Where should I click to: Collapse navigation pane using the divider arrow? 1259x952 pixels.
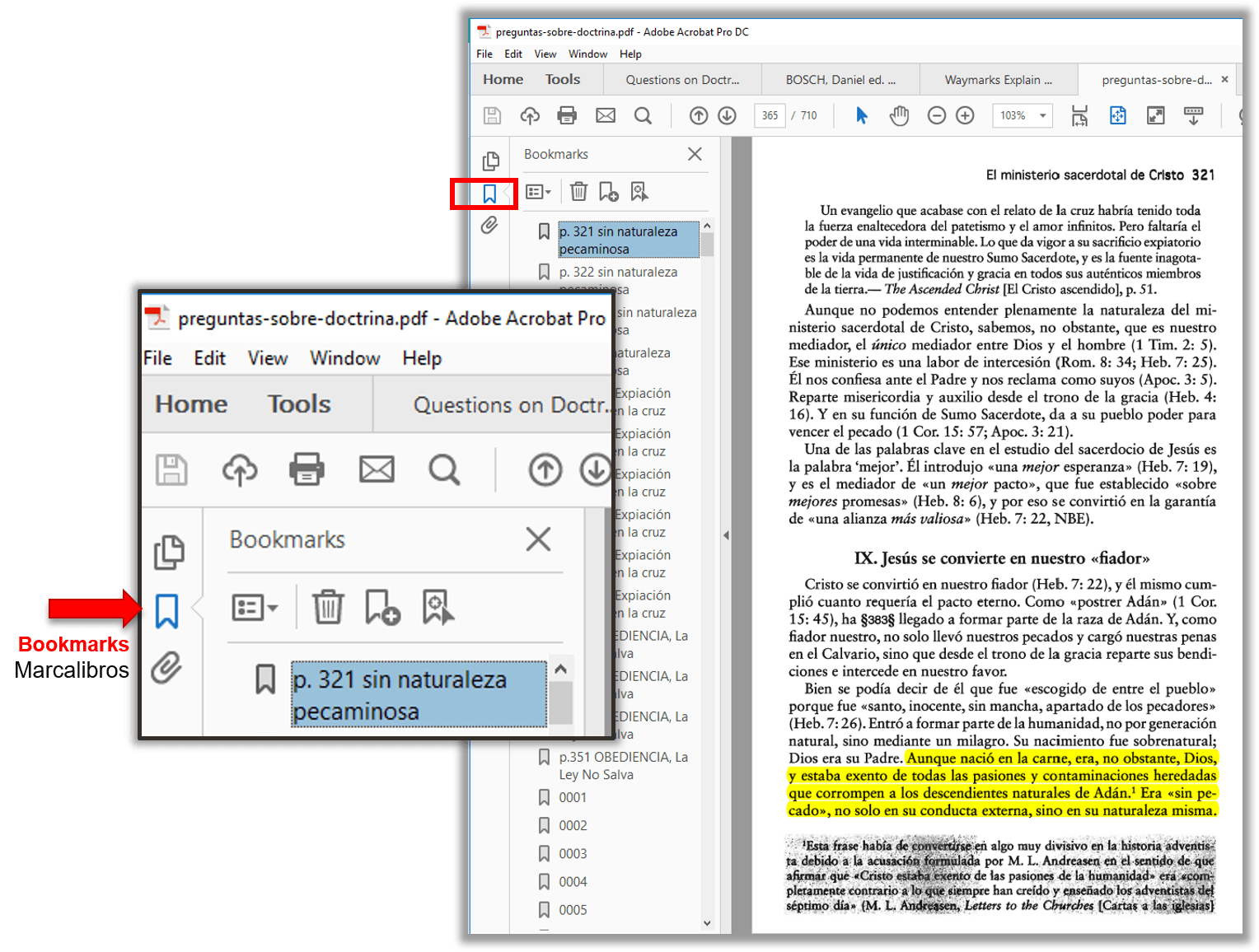[726, 535]
